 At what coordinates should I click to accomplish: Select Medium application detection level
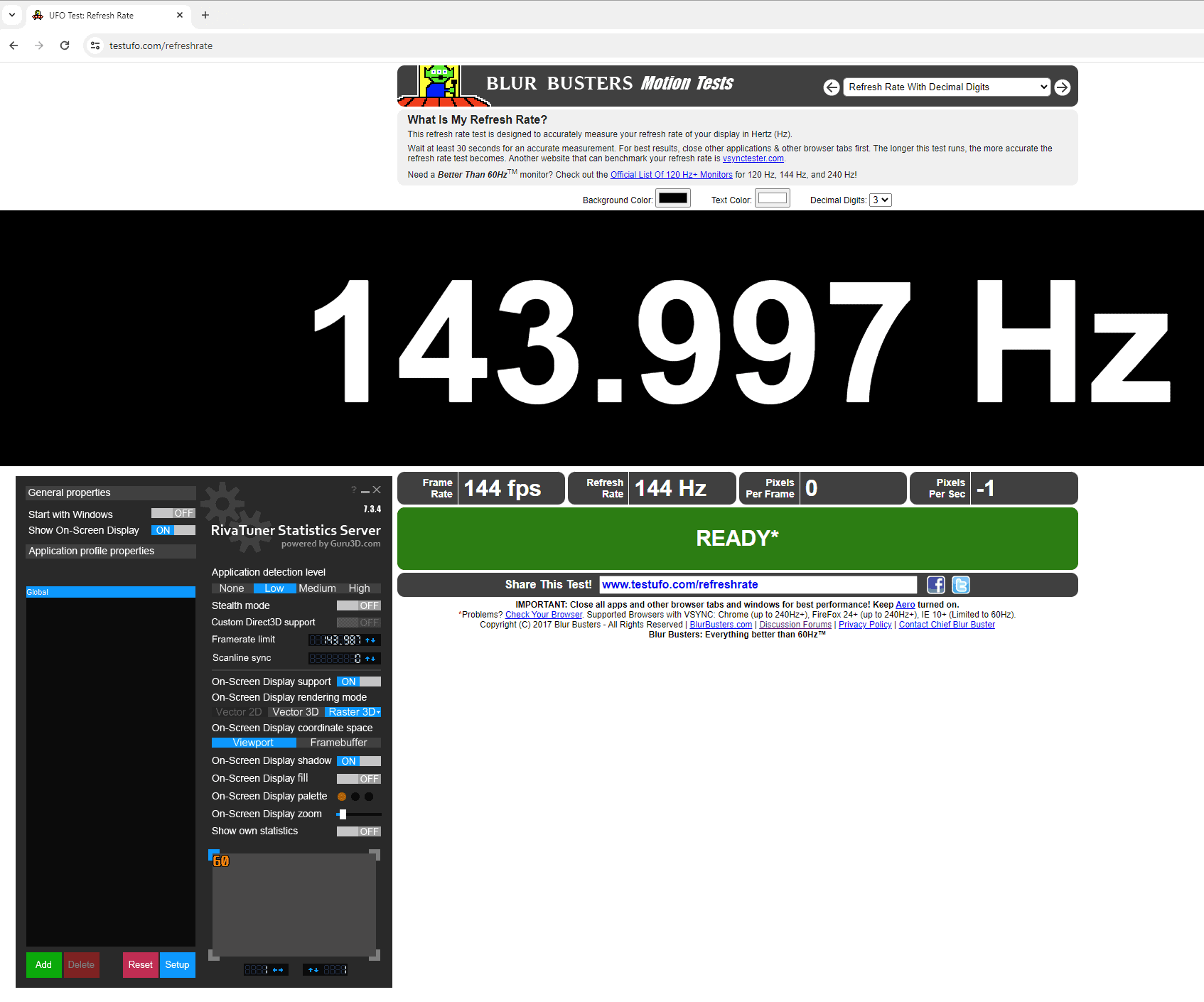tap(317, 588)
